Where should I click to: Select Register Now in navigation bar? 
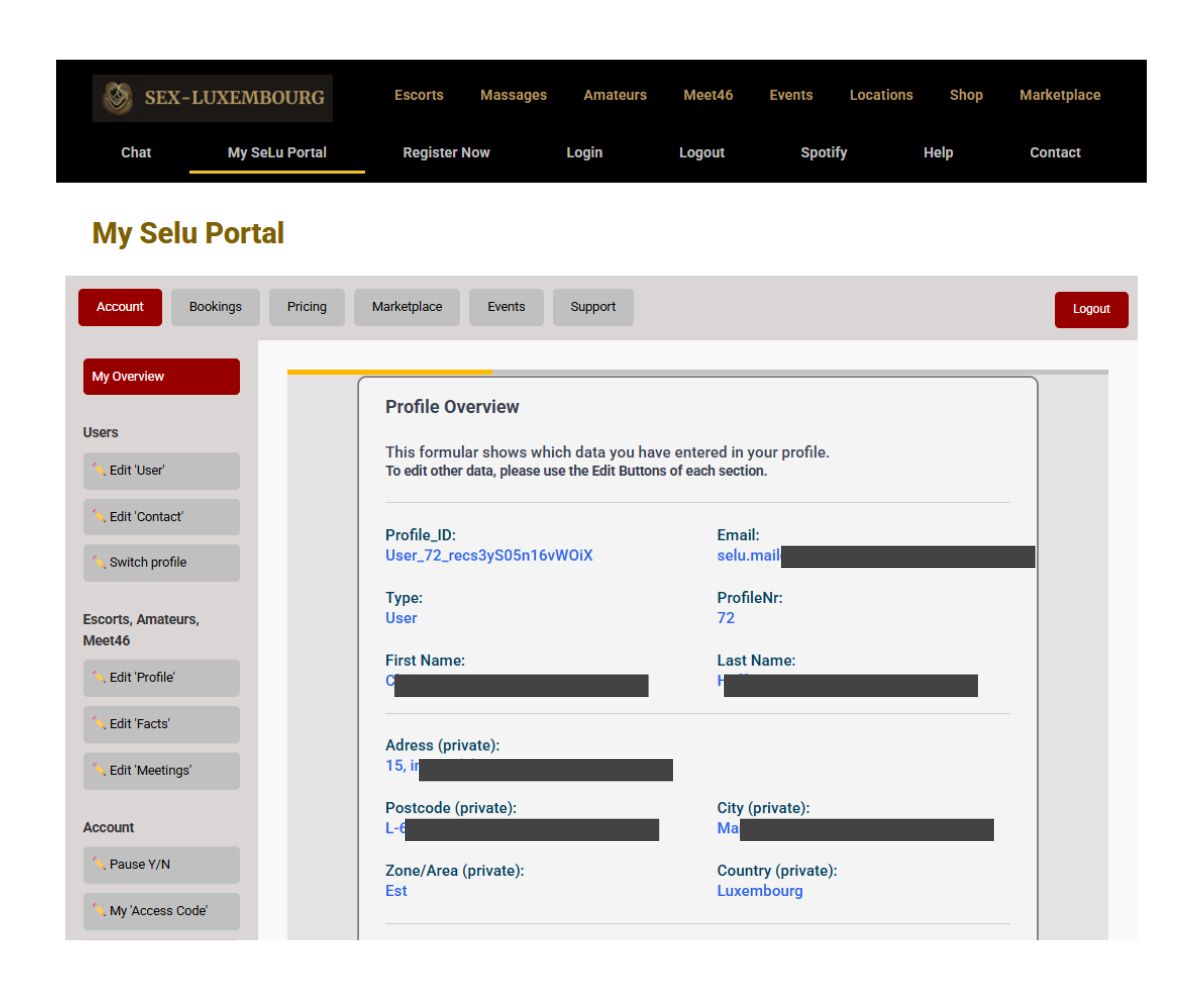446,153
